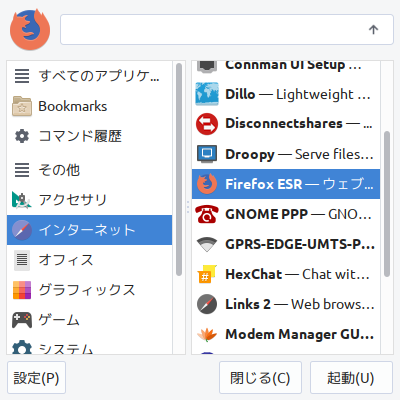The height and width of the screenshot is (400, 400).
Task: Click the Links 2 compass icon
Action: (207, 304)
